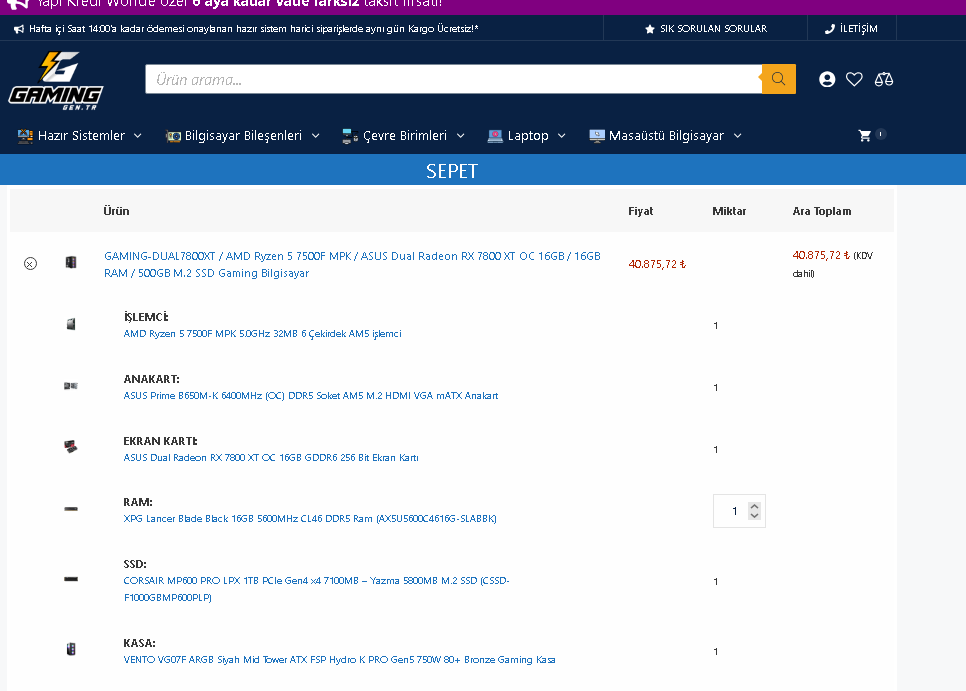Remove the GAMING-DUAL7800XT item from cart
966x691 pixels.
tap(30, 264)
